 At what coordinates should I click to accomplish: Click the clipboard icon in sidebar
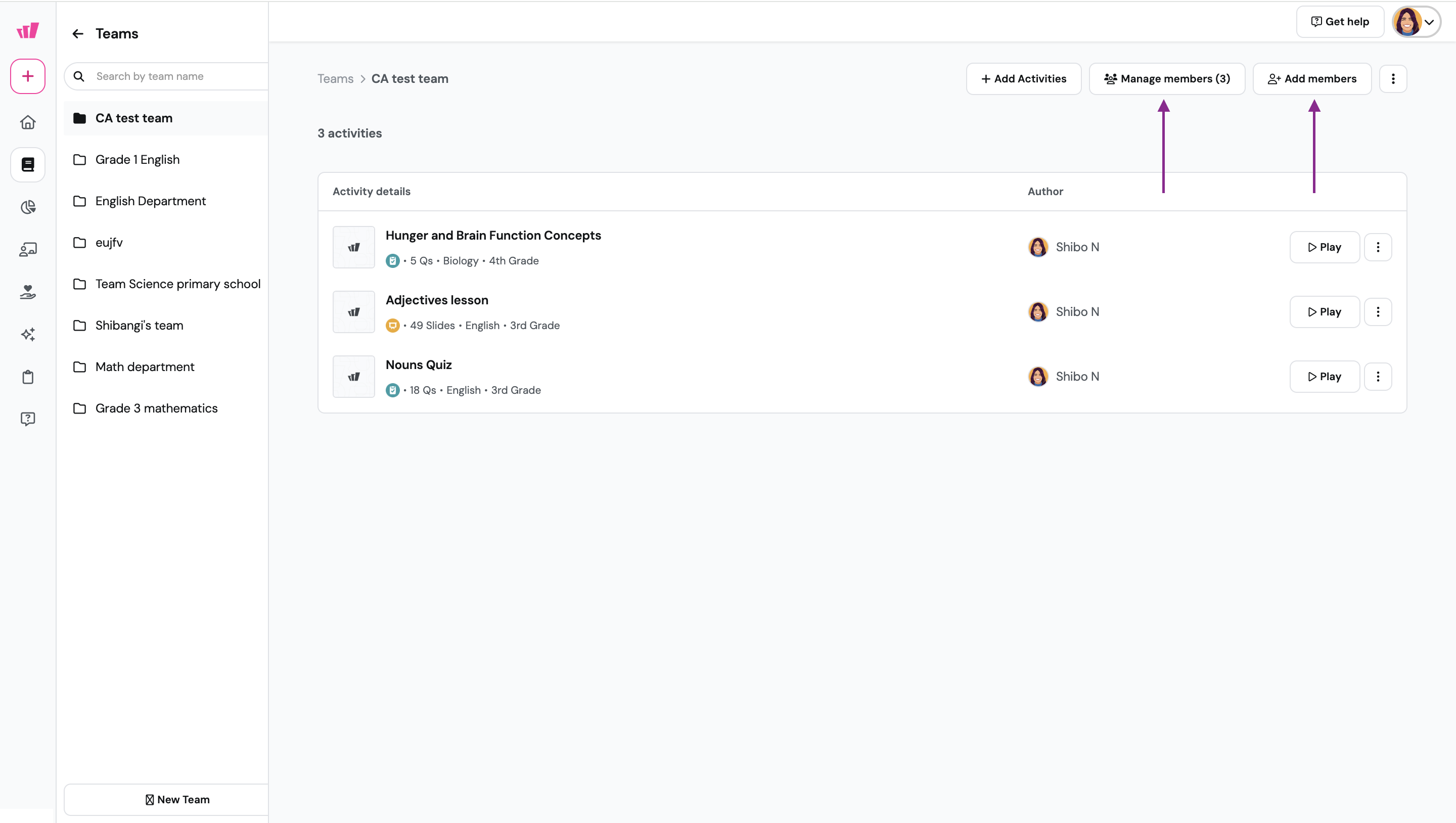[x=28, y=377]
